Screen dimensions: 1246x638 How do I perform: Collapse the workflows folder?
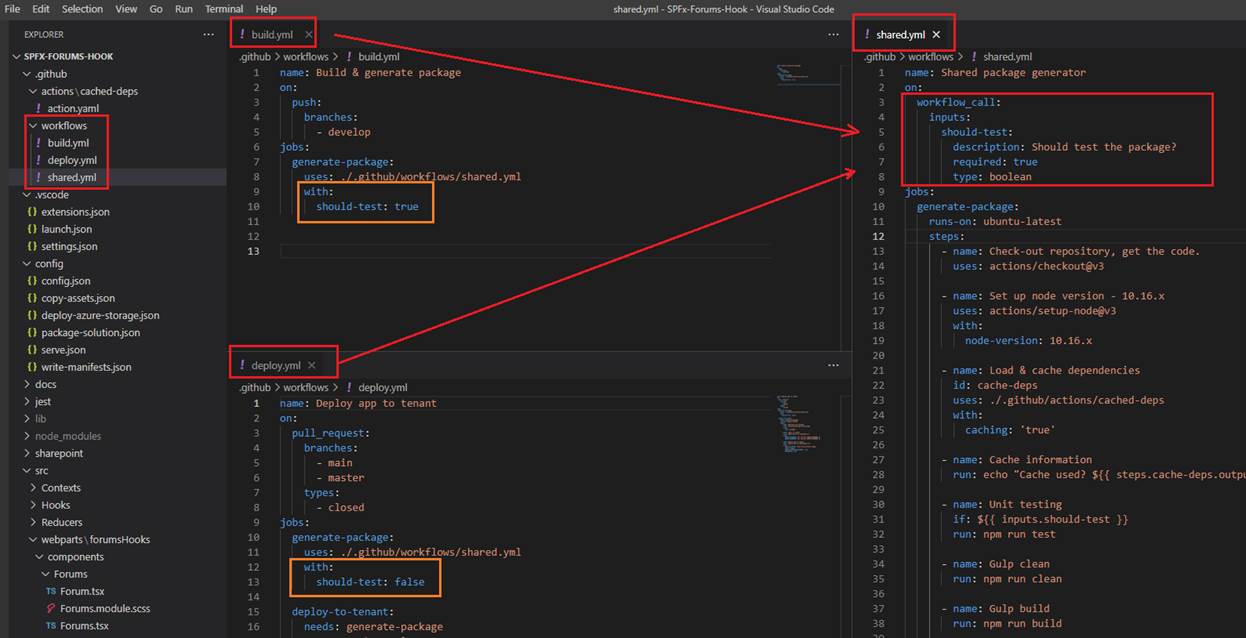pyautogui.click(x=63, y=125)
